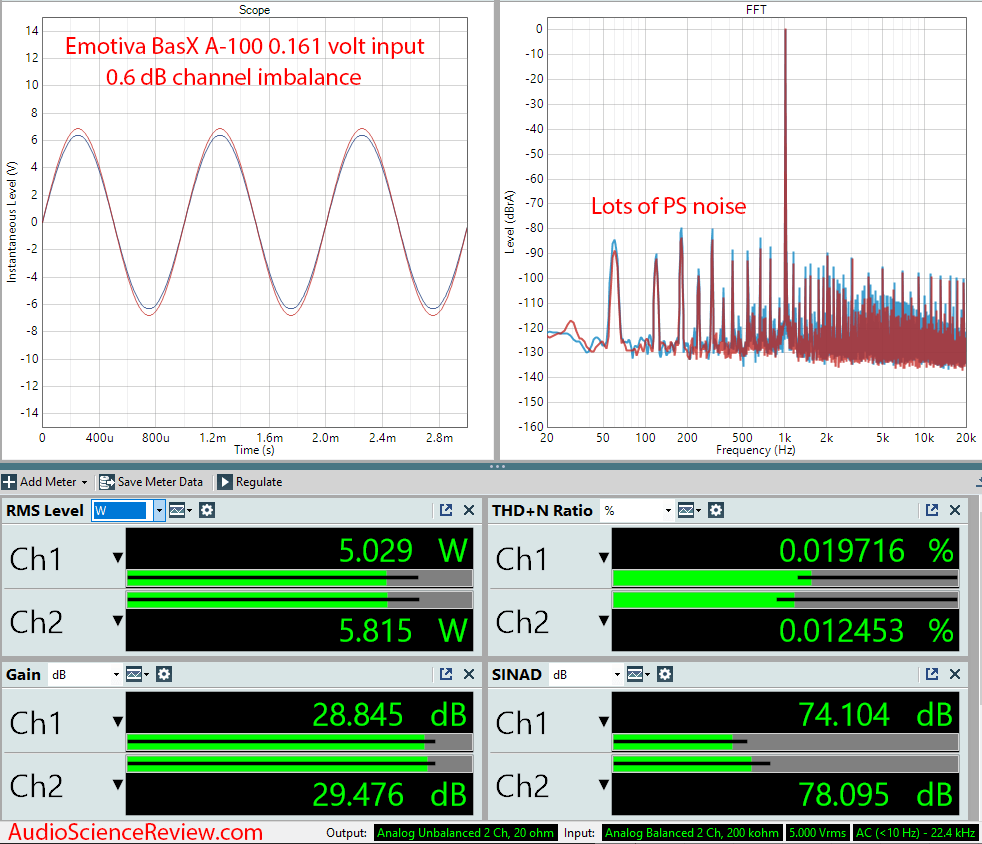Screen dimensions: 982x844
Task: Click the RMS Level meter title
Action: click(45, 511)
